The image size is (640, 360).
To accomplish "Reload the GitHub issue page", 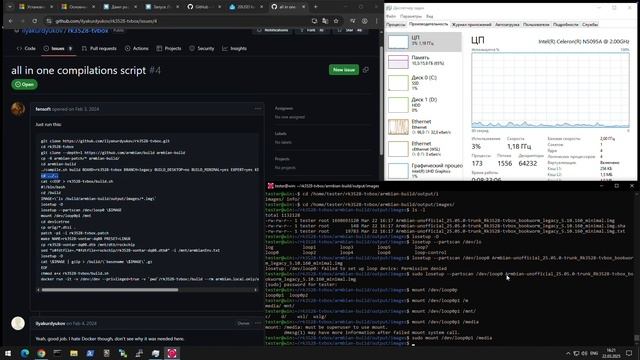I will (35, 21).
